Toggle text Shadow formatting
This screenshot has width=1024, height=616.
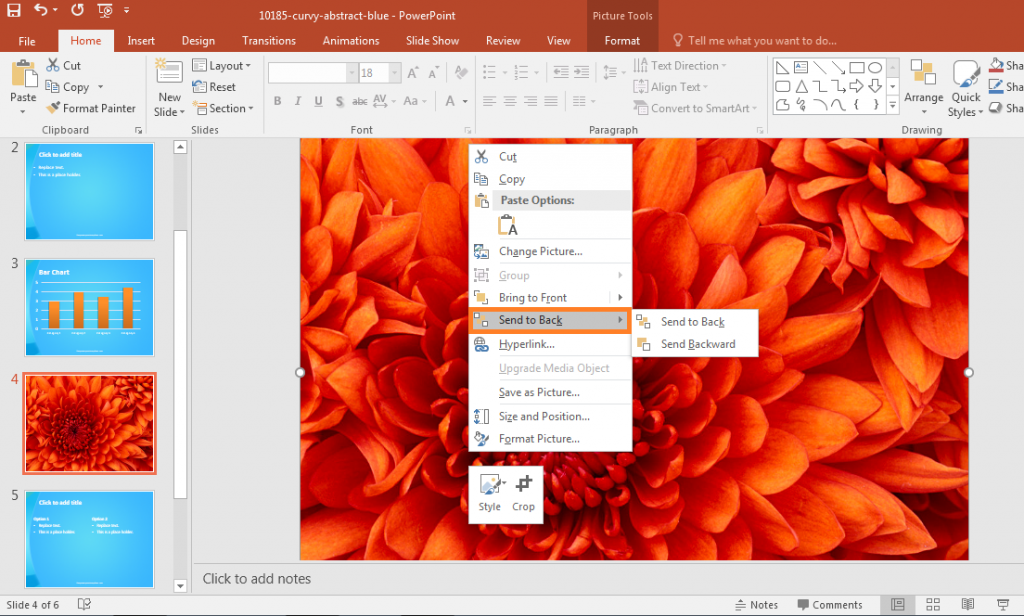pyautogui.click(x=339, y=101)
